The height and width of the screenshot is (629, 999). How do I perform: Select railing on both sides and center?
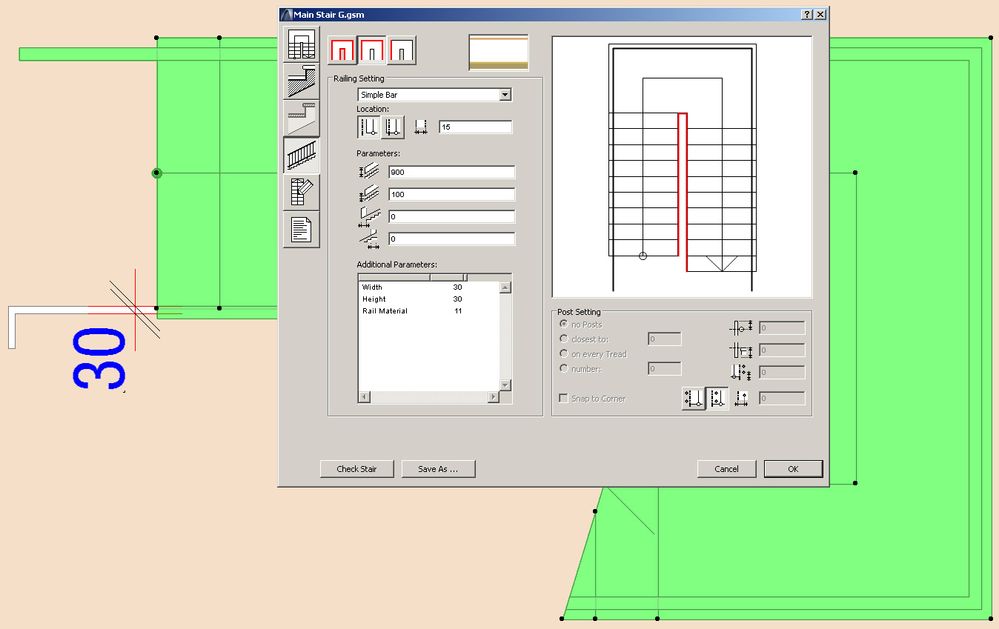[x=342, y=50]
